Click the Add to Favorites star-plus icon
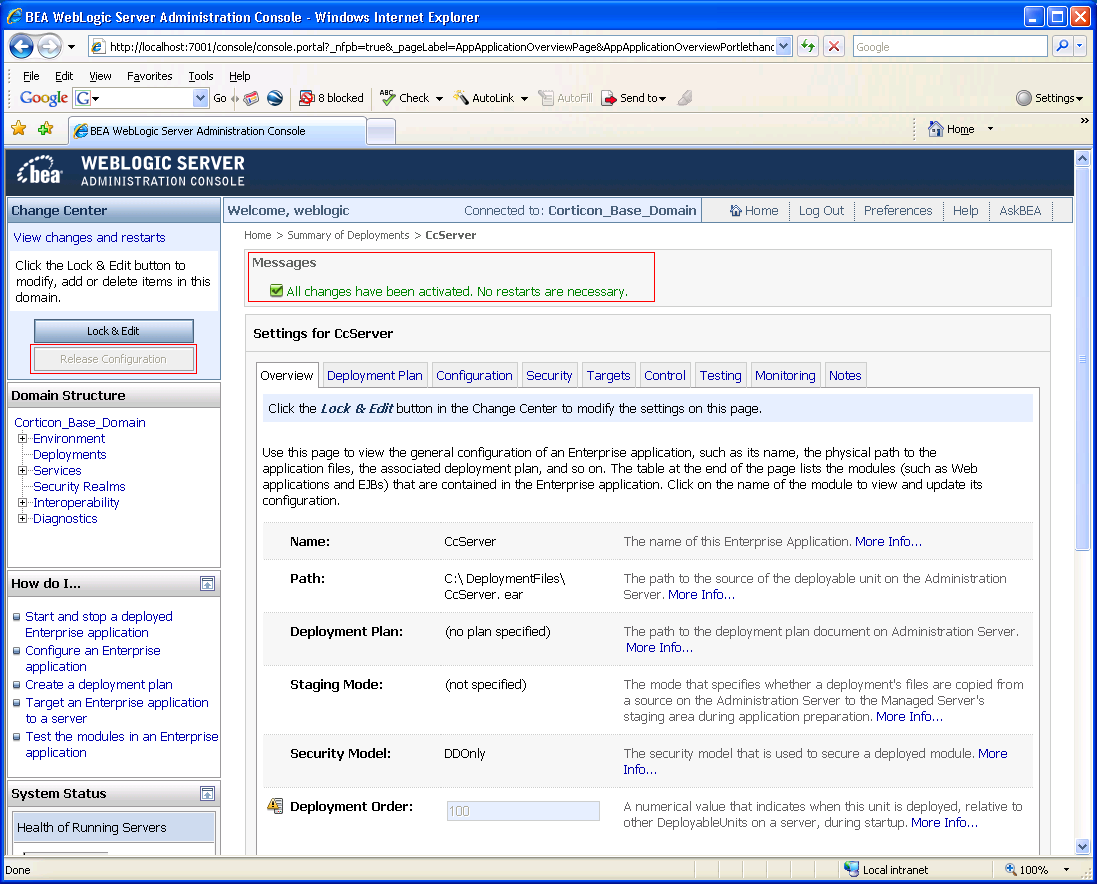 (x=46, y=128)
